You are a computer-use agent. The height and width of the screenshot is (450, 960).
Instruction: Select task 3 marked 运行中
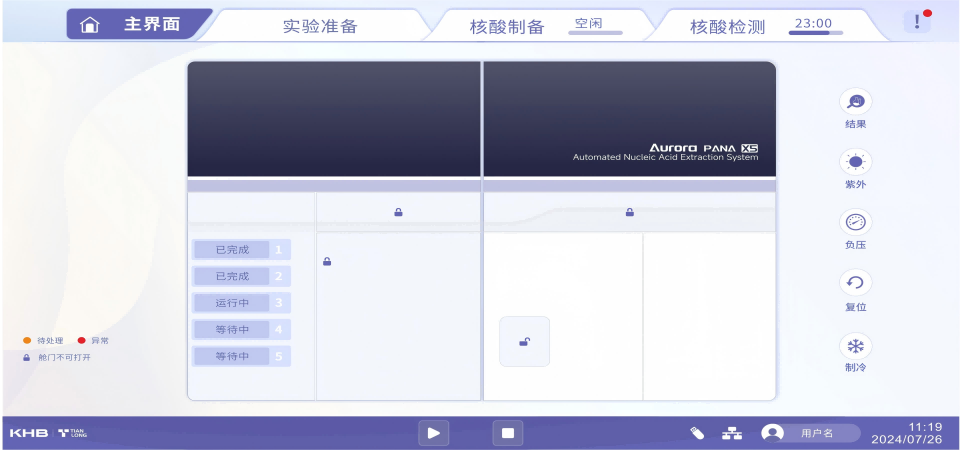(240, 303)
